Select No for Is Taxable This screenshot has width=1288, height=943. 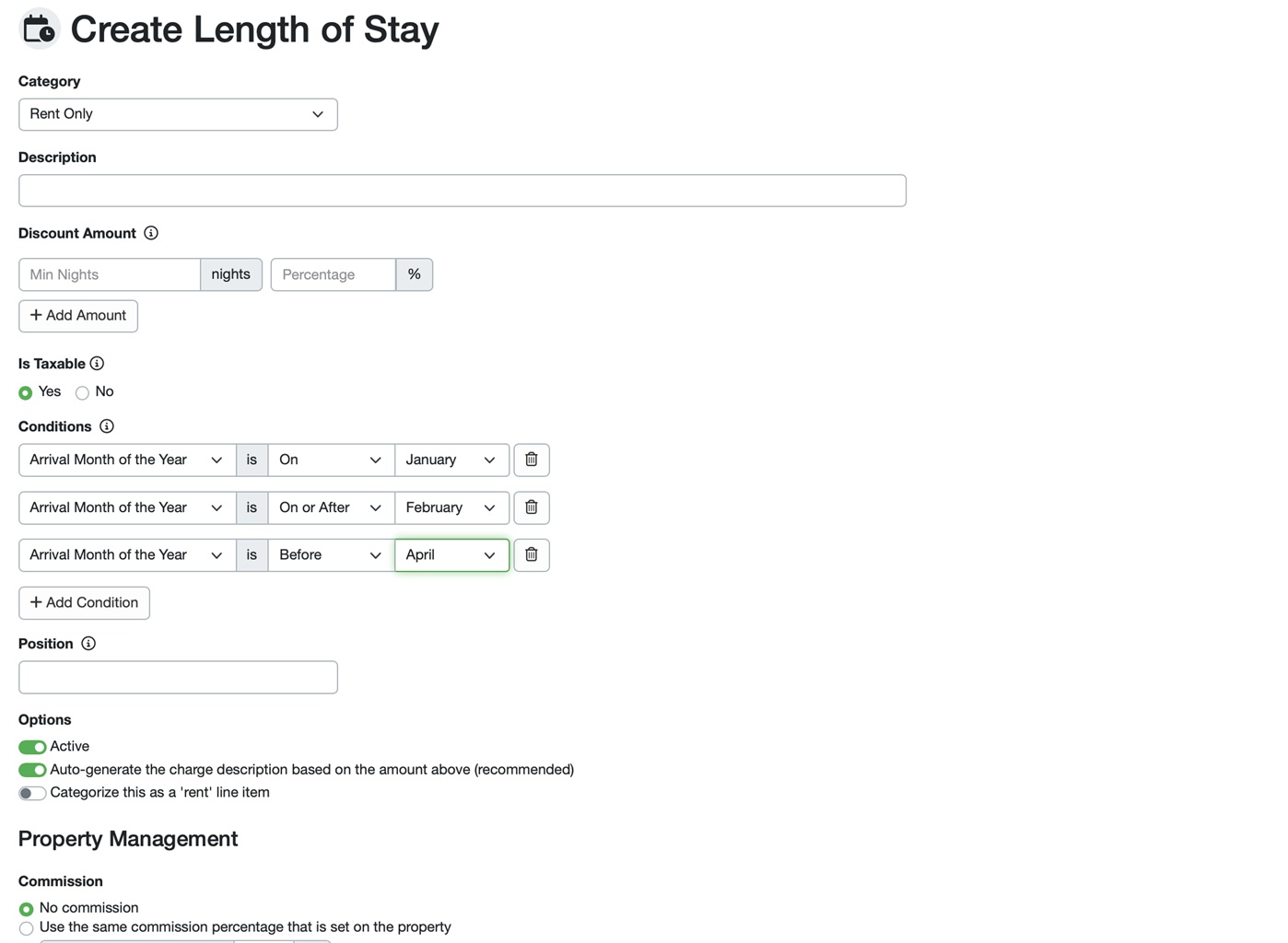(83, 393)
